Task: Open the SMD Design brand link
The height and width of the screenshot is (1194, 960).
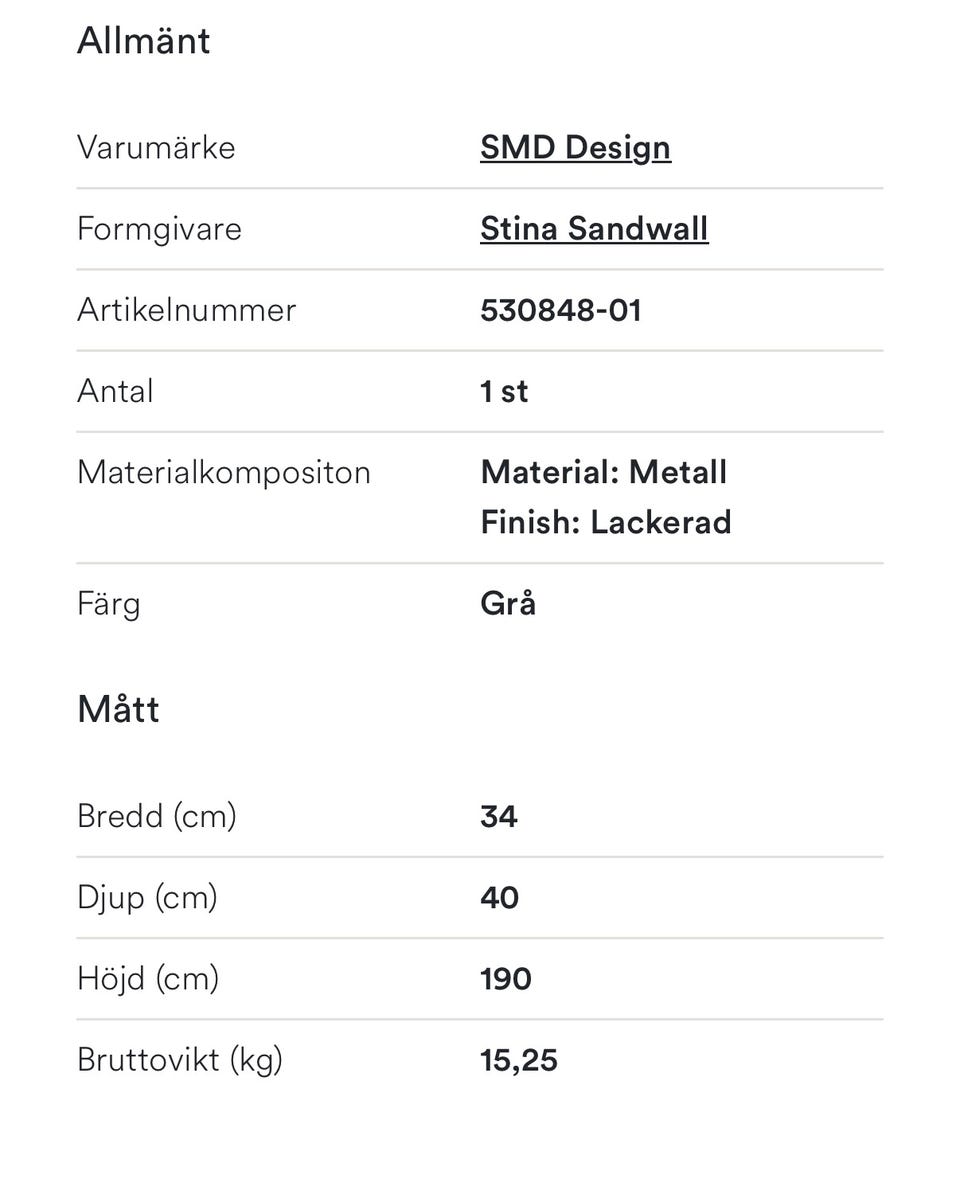Action: tap(576, 148)
